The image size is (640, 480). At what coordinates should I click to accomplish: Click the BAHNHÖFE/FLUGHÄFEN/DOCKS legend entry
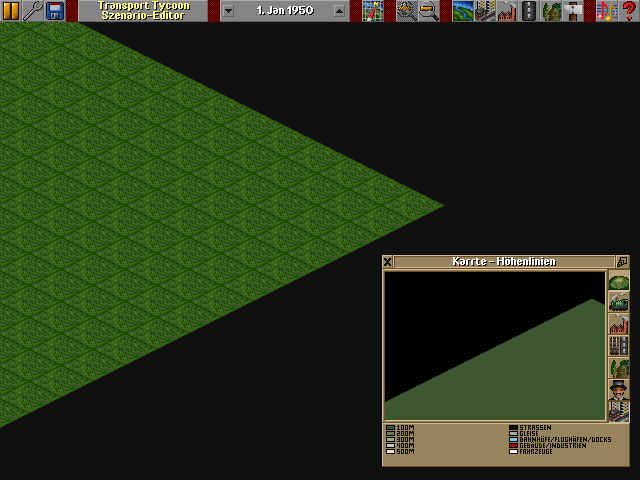tap(560, 440)
